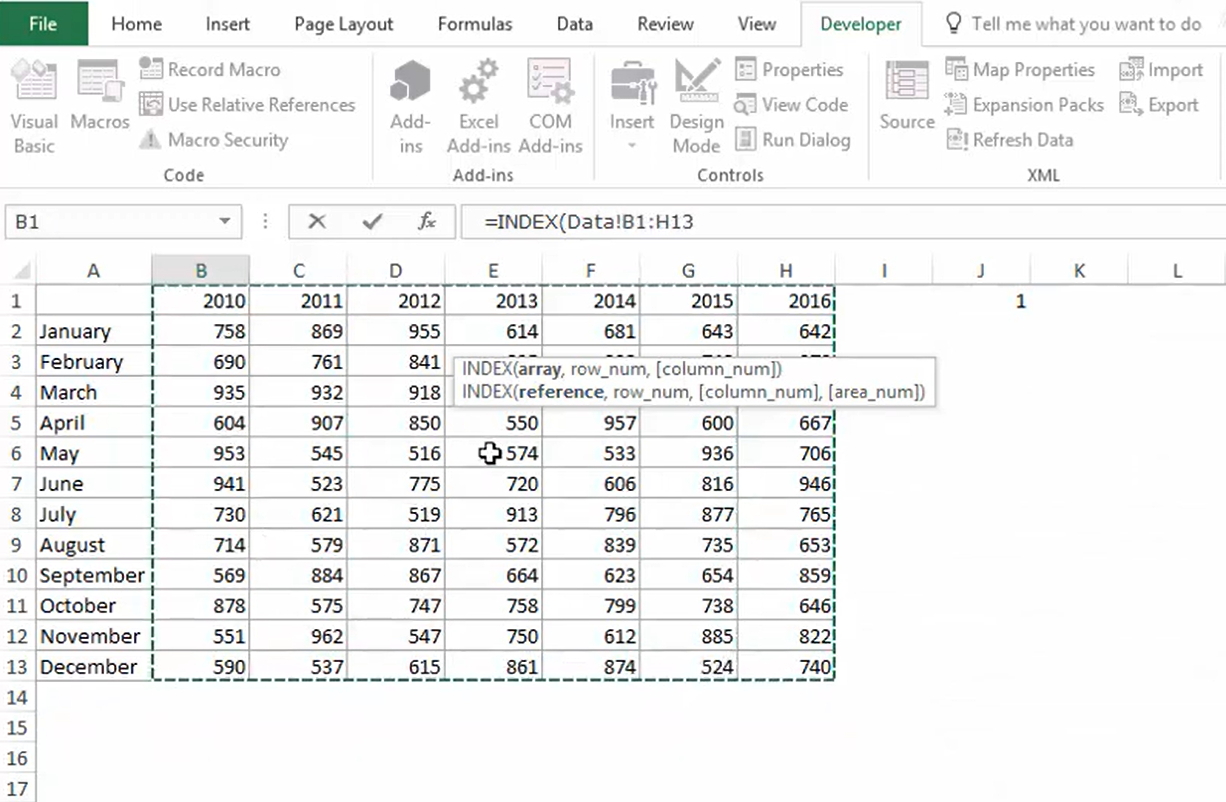Click cell containing October
The height and width of the screenshot is (802, 1226).
[x=94, y=606]
